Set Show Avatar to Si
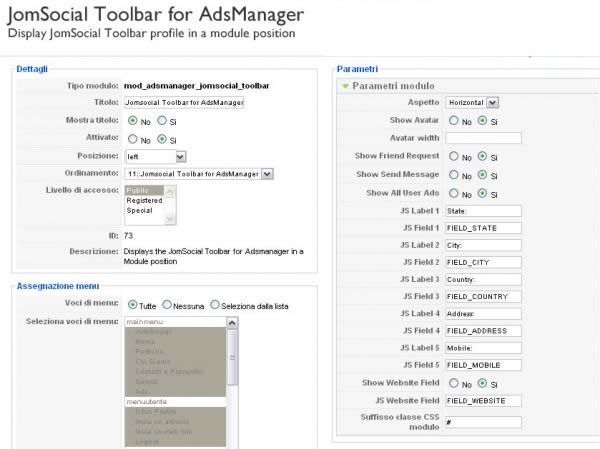The height and width of the screenshot is (449, 600). click(x=482, y=121)
